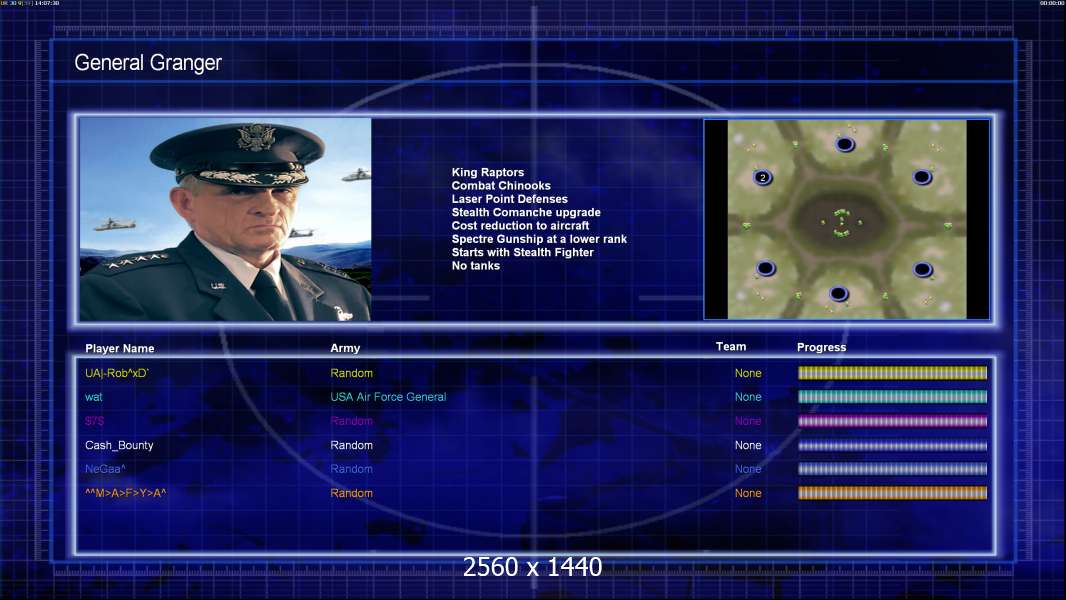Select player name "wat"
Viewport: 1066px width, 600px height.
(93, 397)
